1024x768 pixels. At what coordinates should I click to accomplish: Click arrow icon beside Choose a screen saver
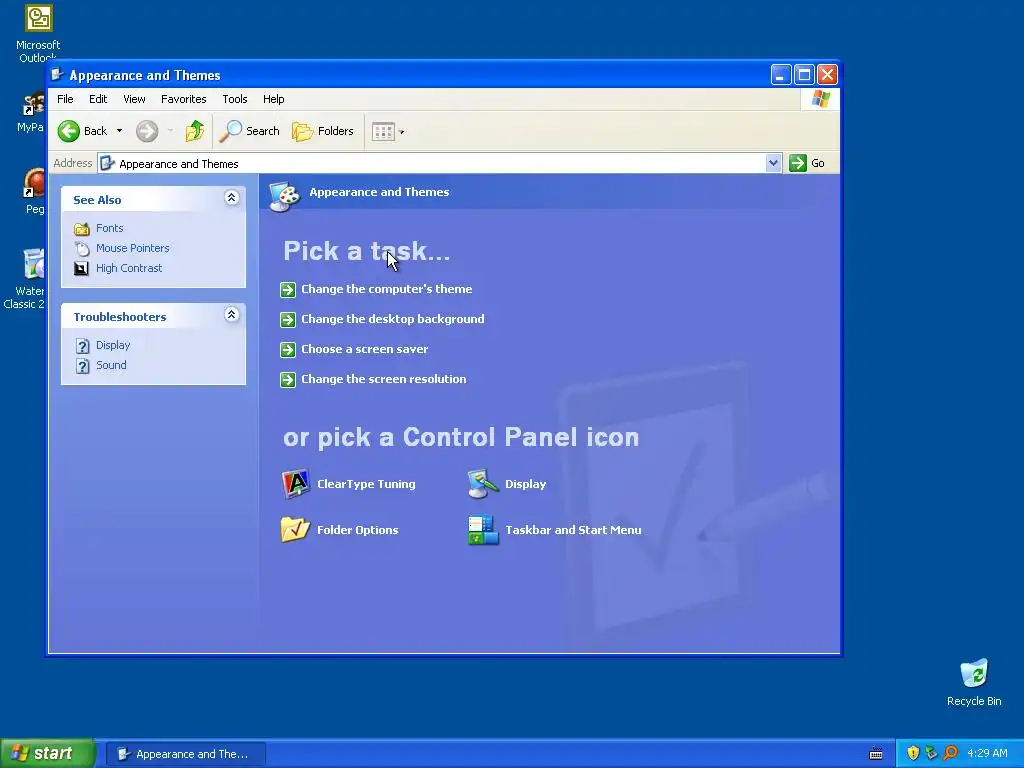(288, 349)
